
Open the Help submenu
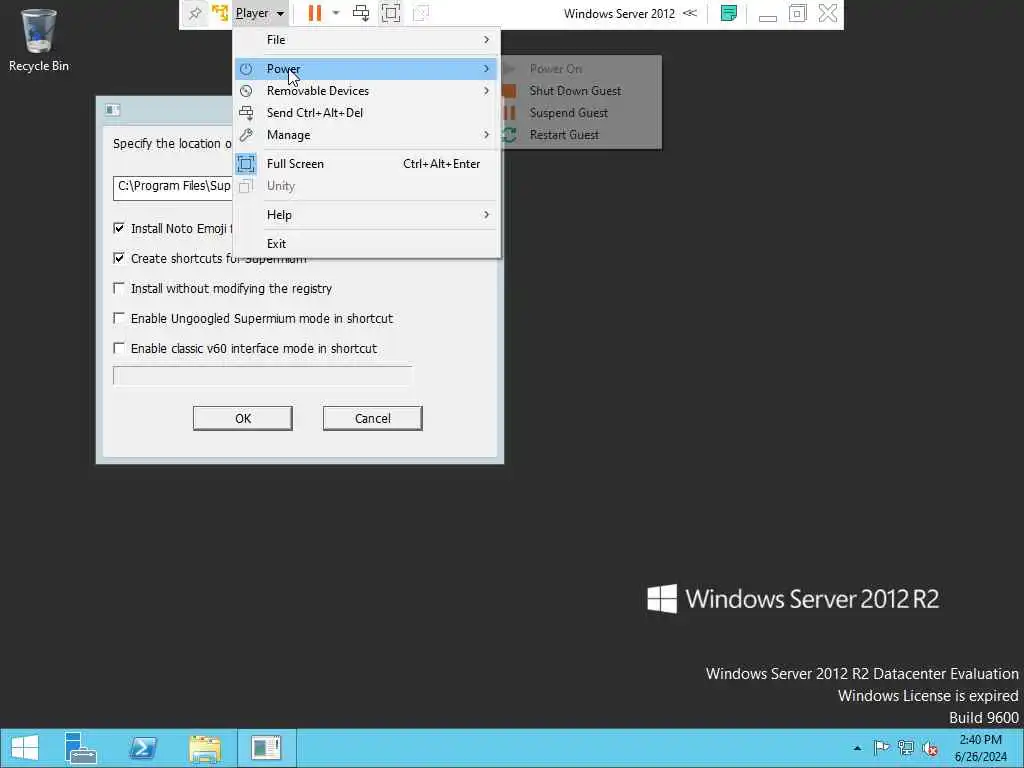[x=366, y=215]
